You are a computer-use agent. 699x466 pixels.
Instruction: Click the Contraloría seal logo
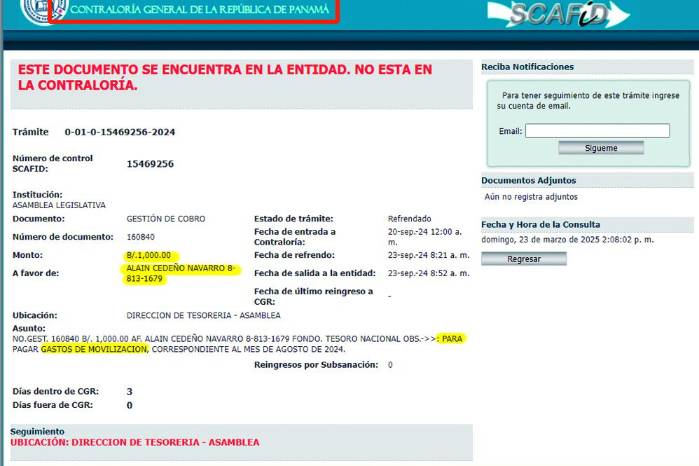click(44, 11)
